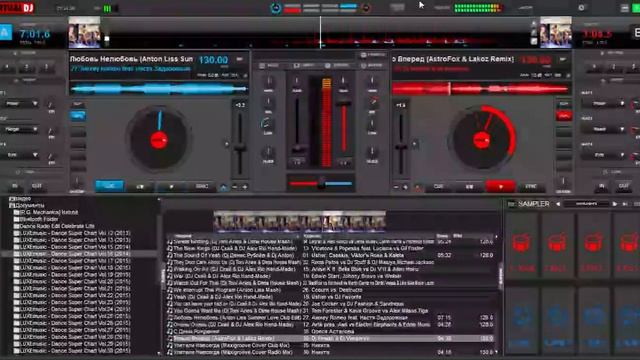Click the CUE button on the right deck

(438, 187)
